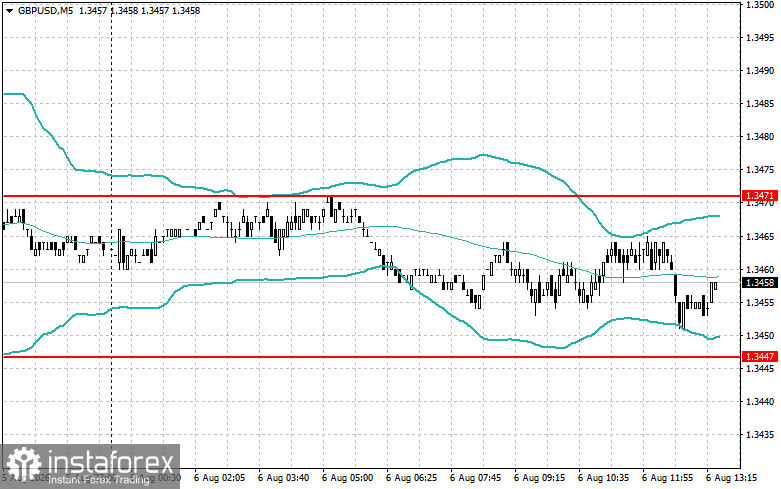
Task: Click the 6 Aug 02:05 time label
Action: coord(220,478)
